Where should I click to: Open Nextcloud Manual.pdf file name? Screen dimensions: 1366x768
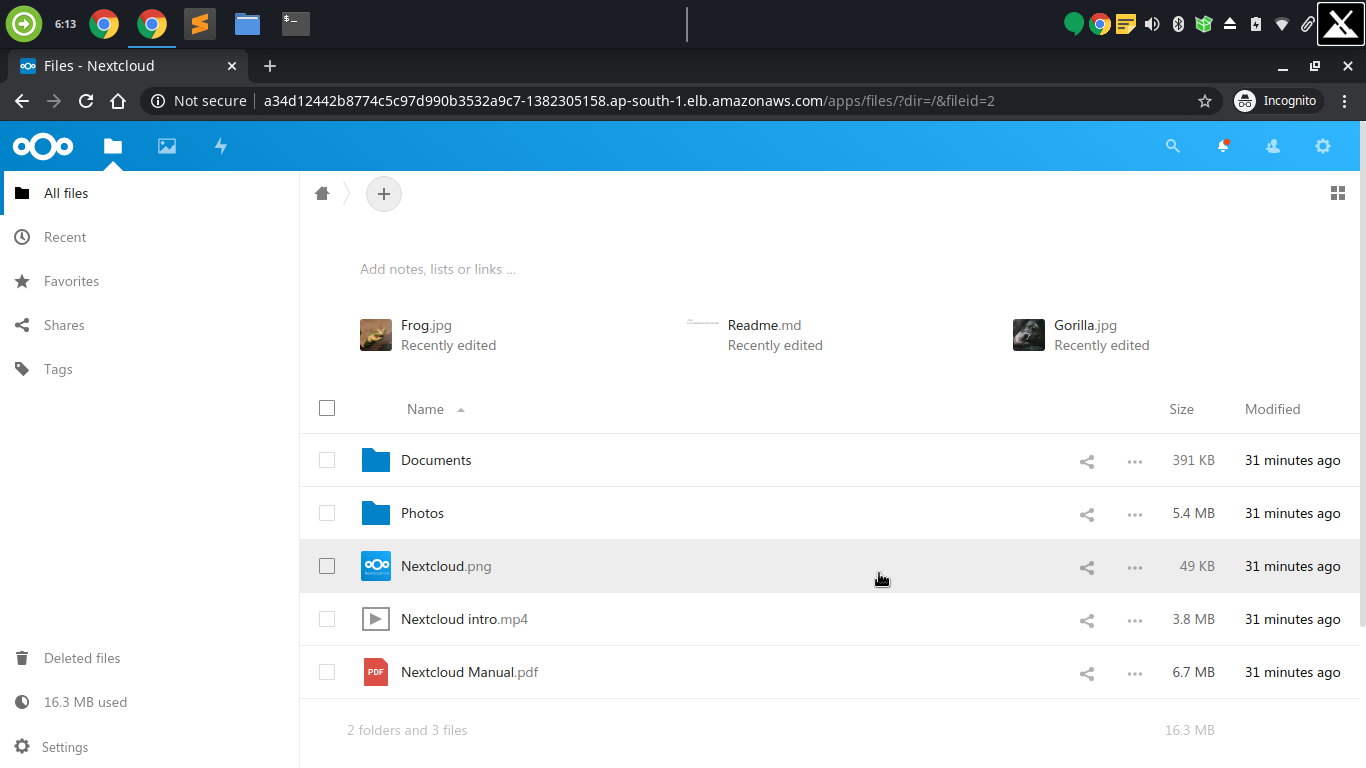pos(469,672)
